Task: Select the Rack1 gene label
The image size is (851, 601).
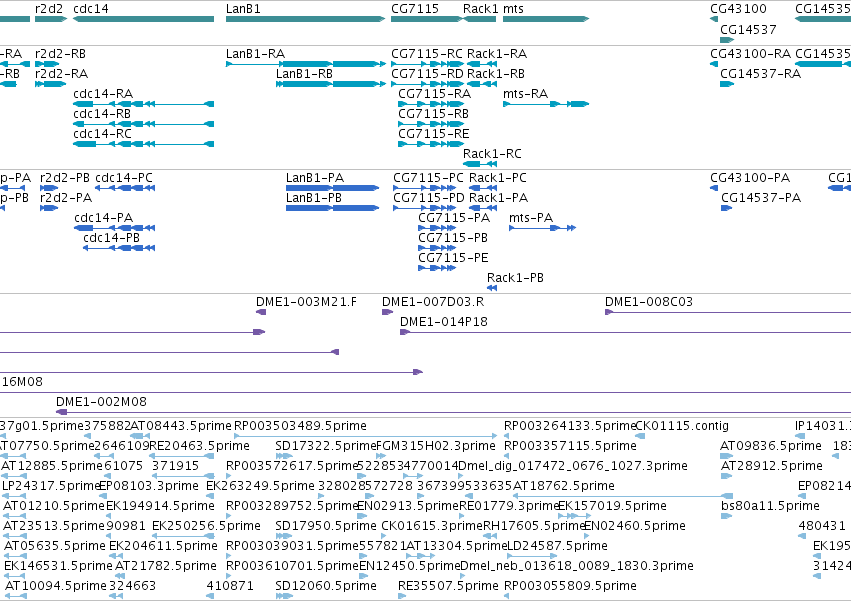Action: (x=480, y=9)
